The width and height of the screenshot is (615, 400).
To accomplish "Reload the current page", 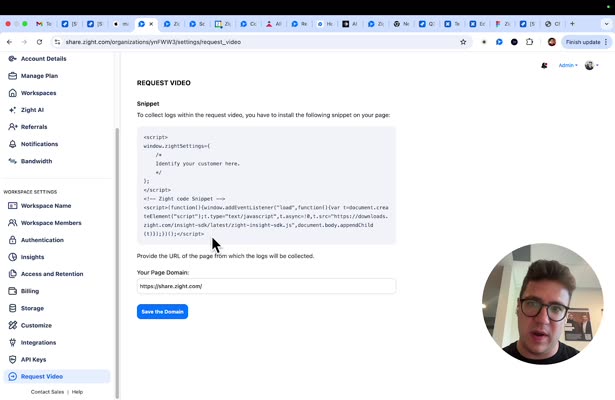I will tap(39, 42).
